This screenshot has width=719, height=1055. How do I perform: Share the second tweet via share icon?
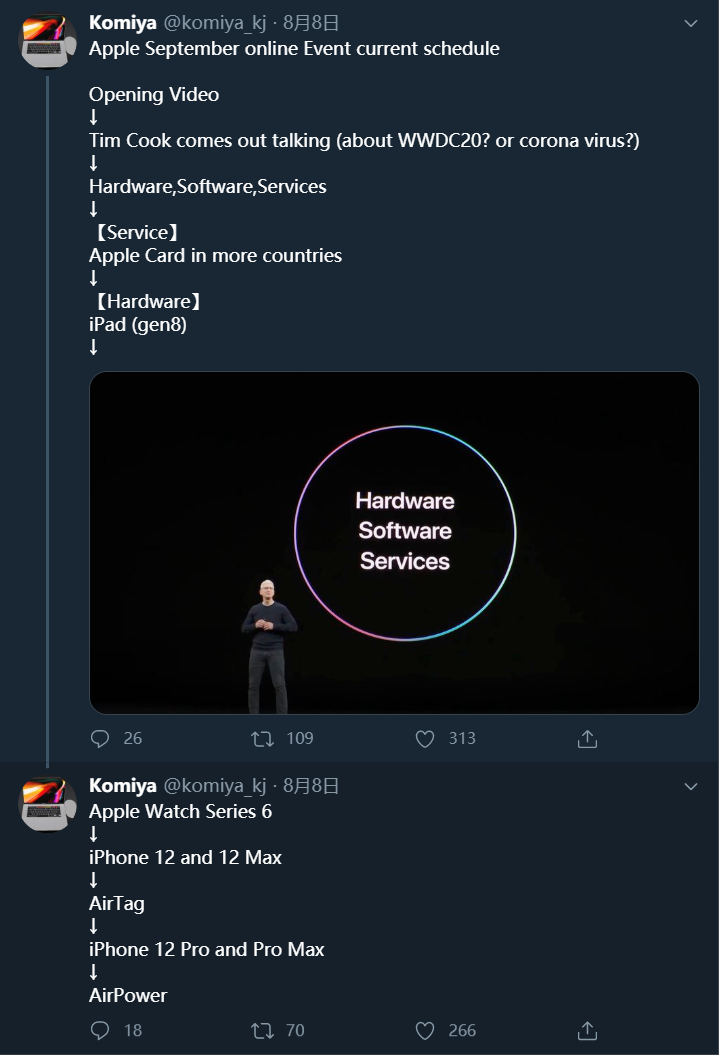[x=587, y=1030]
